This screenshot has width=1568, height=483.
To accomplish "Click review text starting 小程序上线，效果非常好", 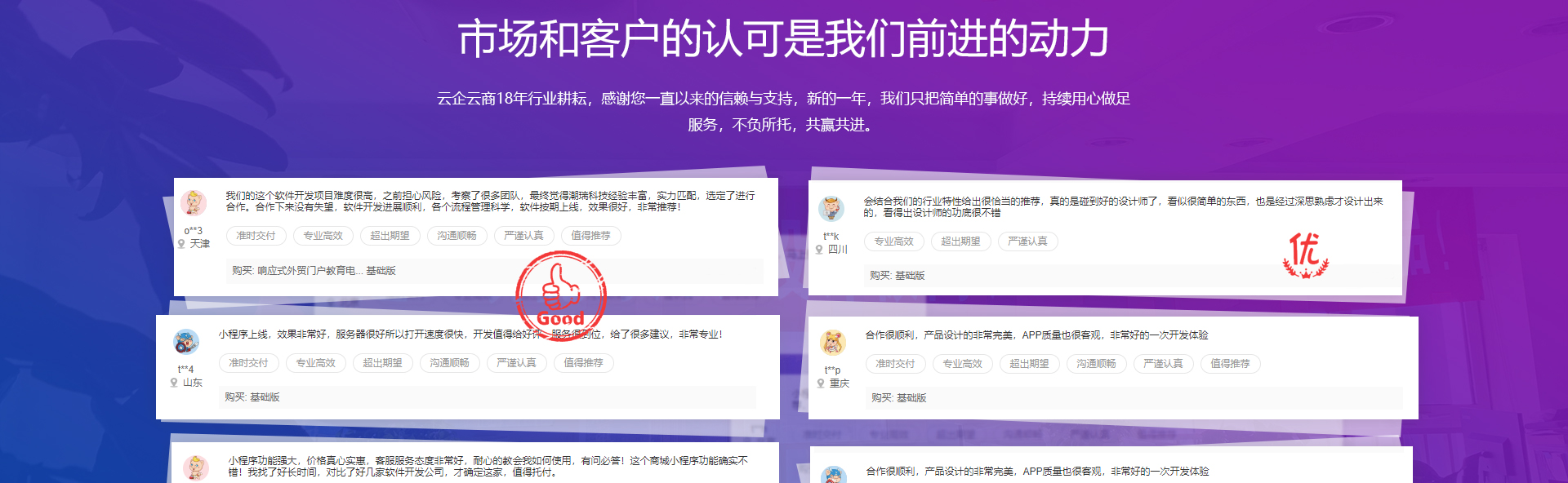I will click(470, 335).
